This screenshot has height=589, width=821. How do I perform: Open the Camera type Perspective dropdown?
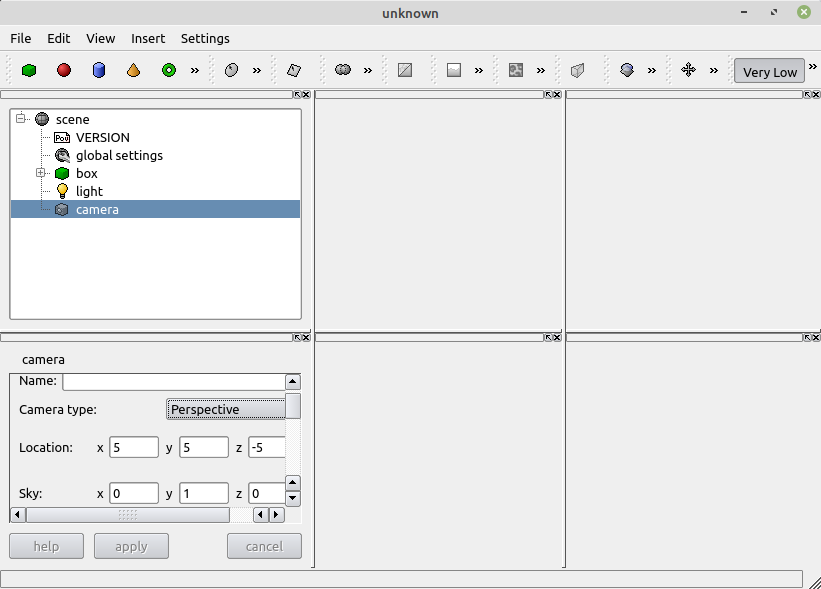click(225, 409)
